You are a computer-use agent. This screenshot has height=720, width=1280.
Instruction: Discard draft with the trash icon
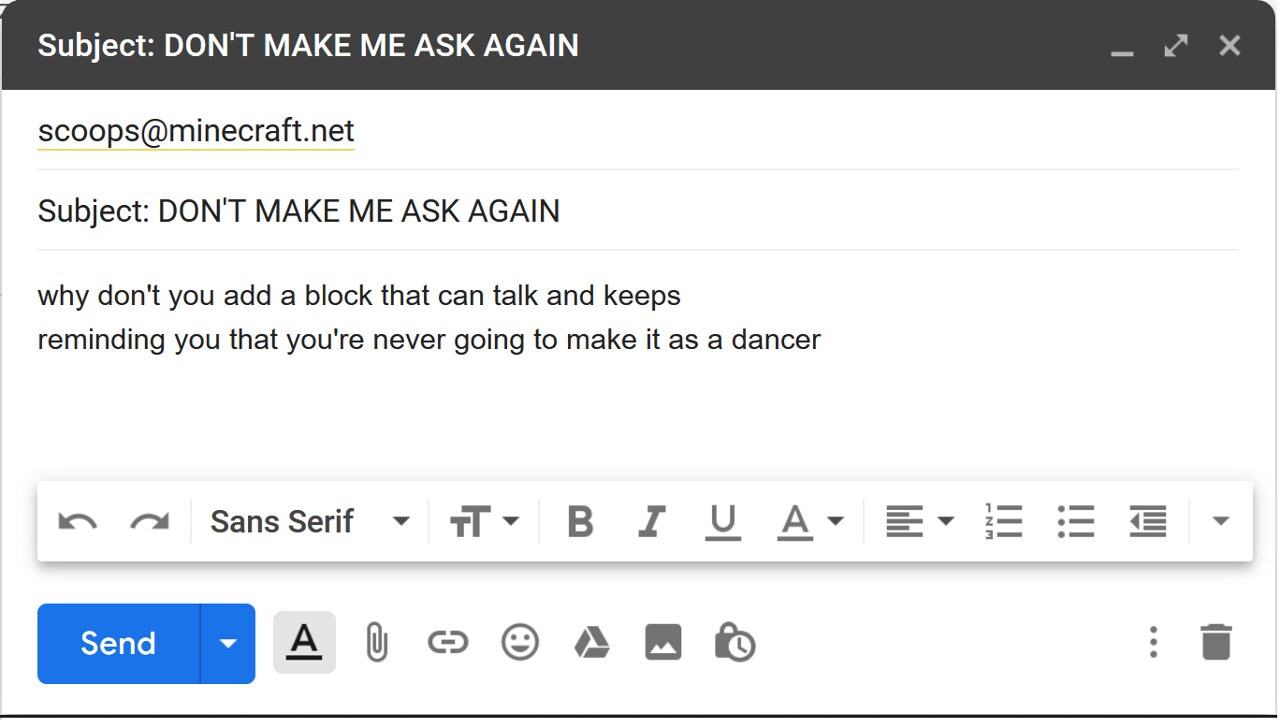[x=1216, y=642]
